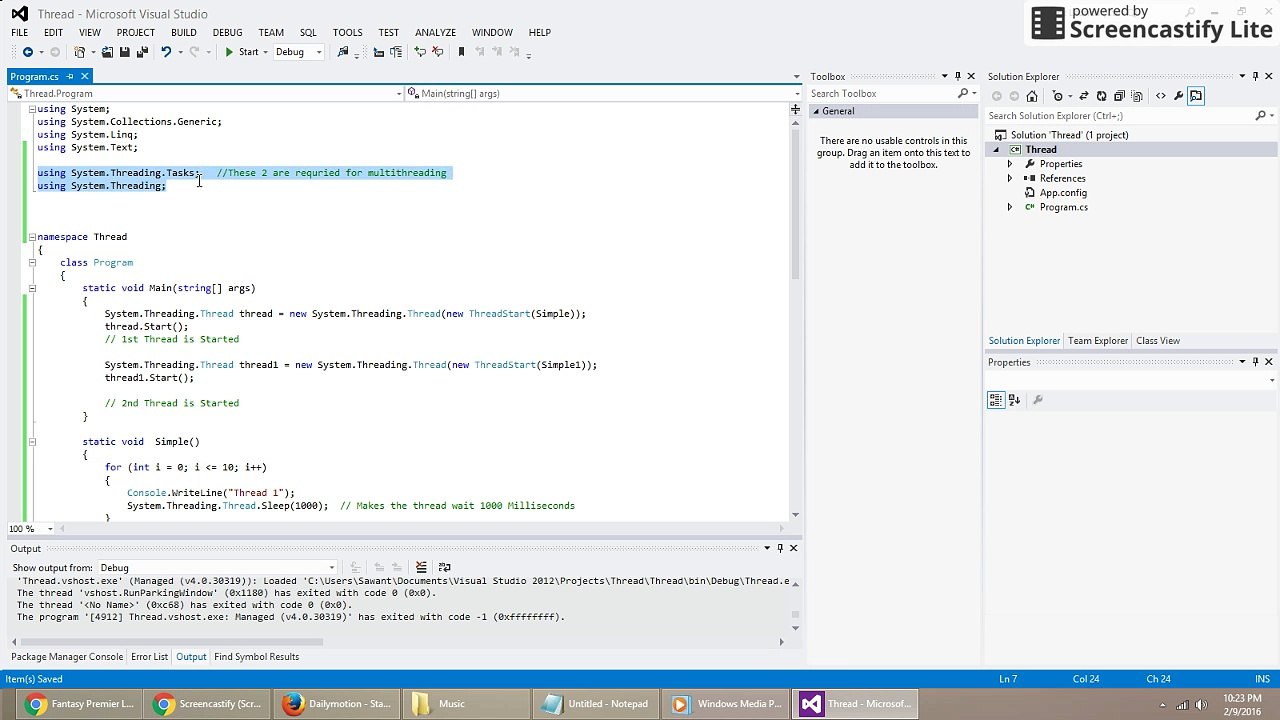
Task: Switch to the Error List tab
Action: (x=149, y=657)
